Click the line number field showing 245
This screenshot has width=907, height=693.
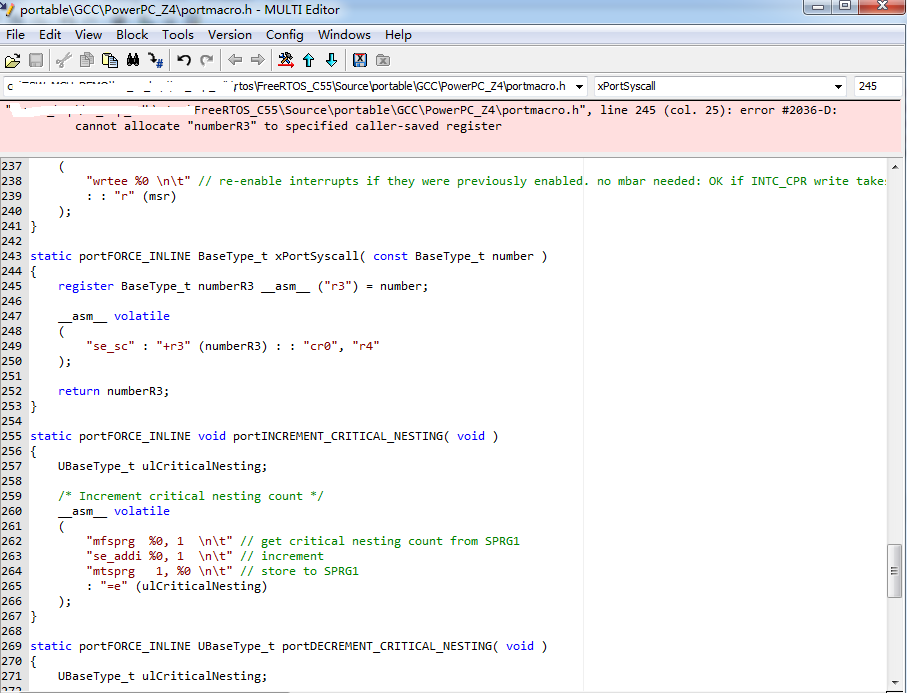pos(878,86)
